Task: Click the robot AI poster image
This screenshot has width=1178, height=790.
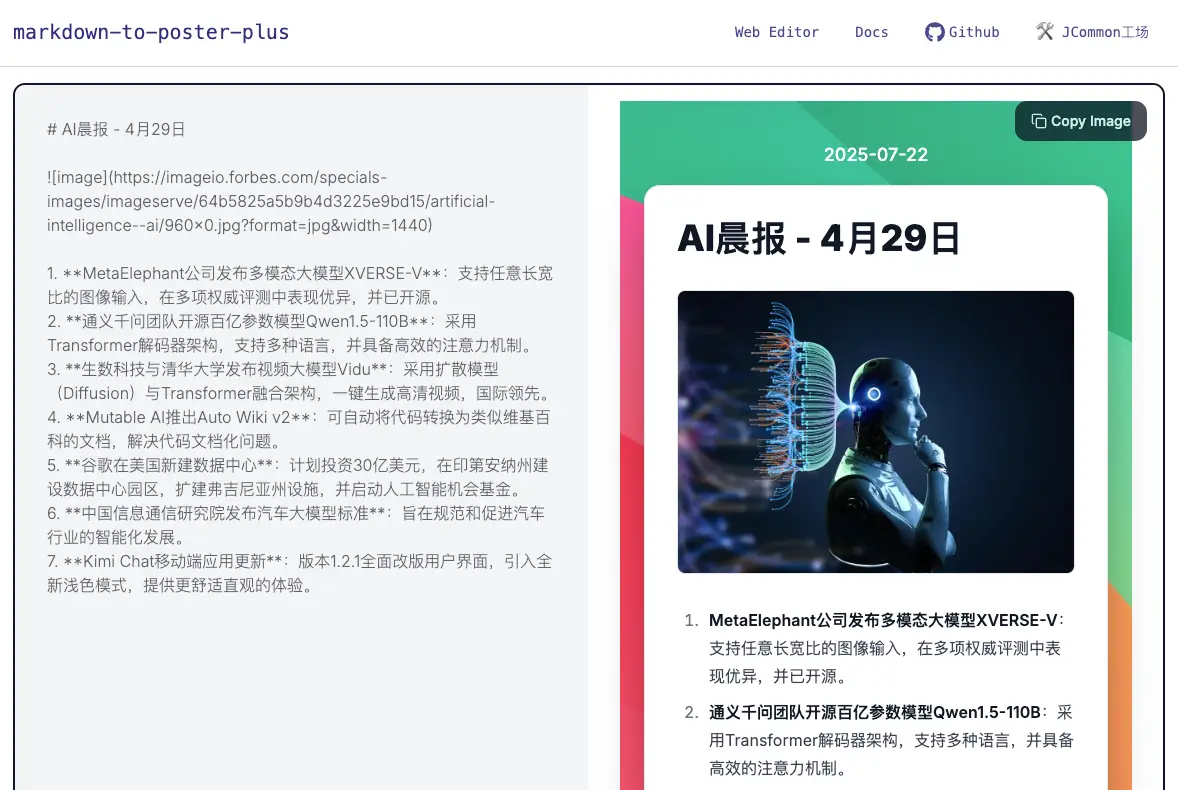Action: click(875, 432)
